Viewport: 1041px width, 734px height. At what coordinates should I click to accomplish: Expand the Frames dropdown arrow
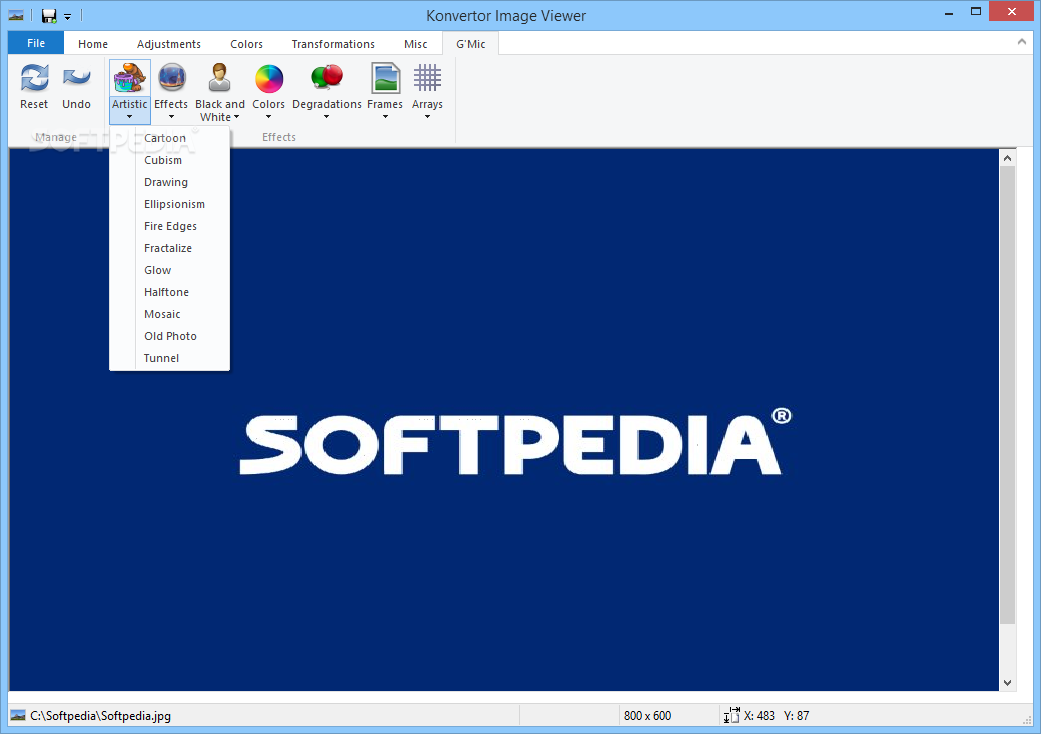(385, 117)
